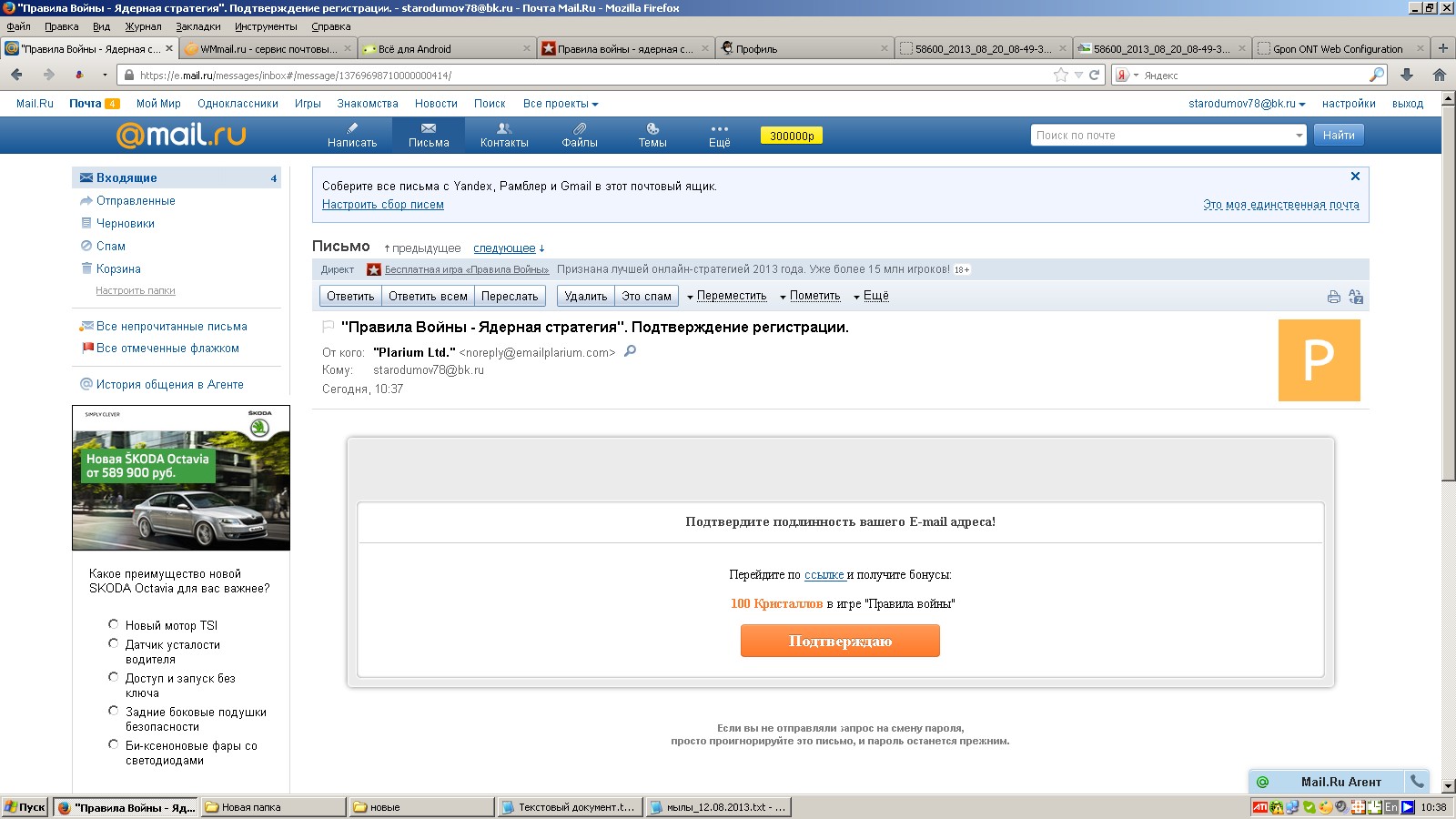Open the Все проекты dropdown

(x=561, y=104)
